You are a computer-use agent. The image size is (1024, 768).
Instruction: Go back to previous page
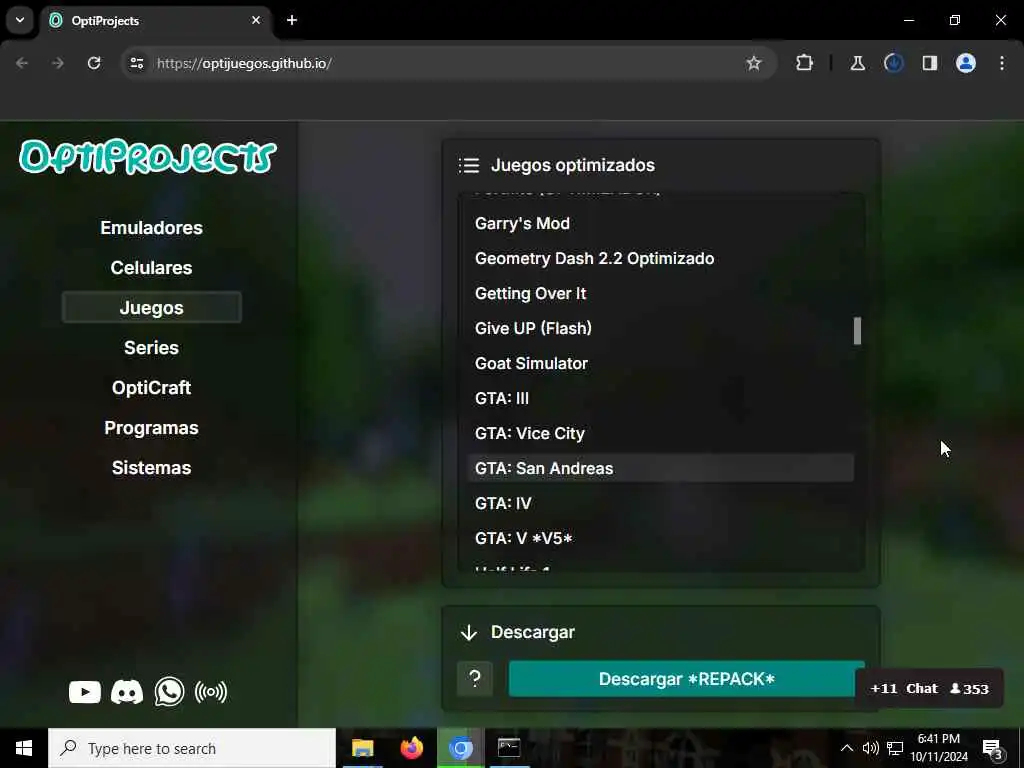(22, 63)
